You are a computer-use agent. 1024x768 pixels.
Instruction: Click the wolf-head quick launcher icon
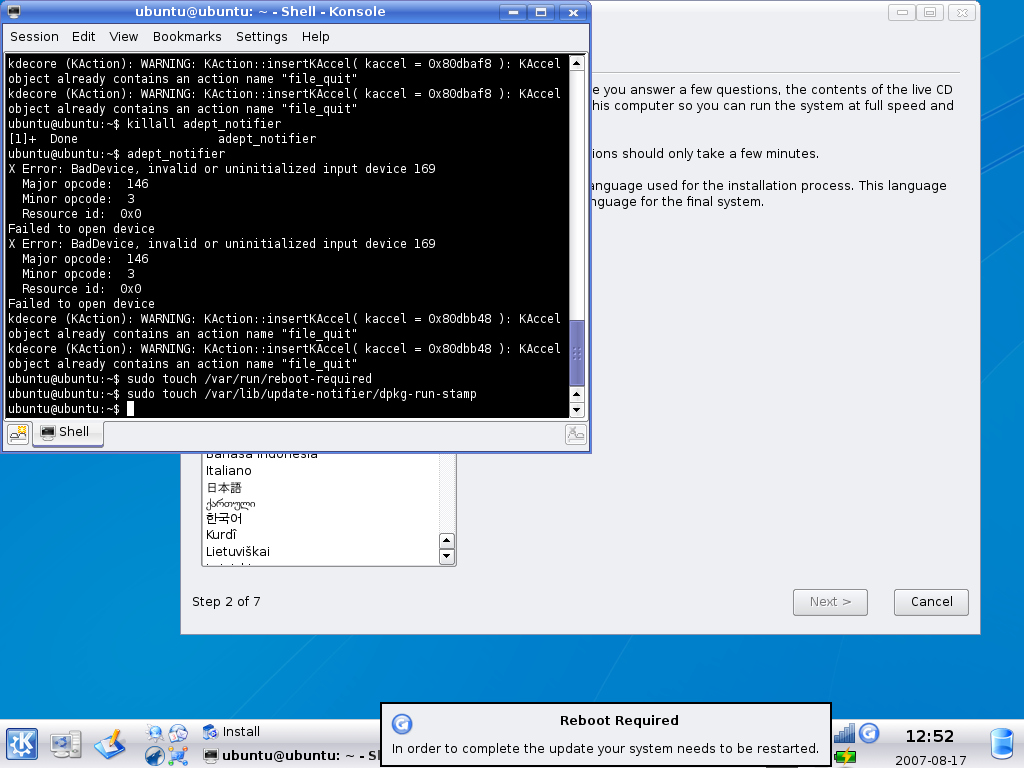(155, 756)
